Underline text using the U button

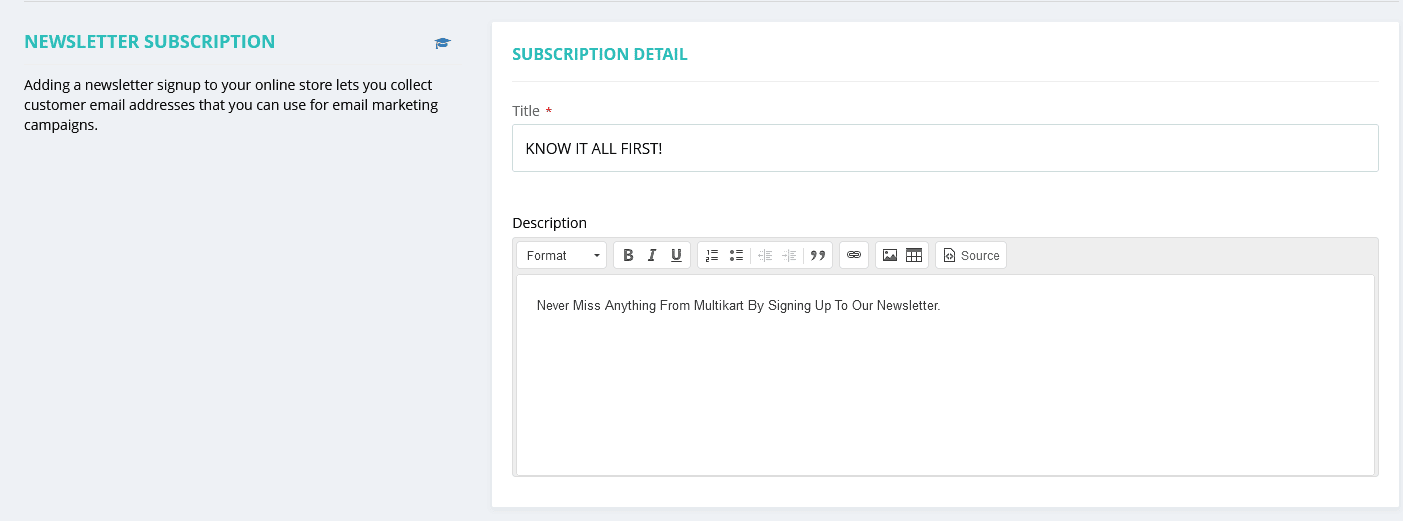coord(676,255)
